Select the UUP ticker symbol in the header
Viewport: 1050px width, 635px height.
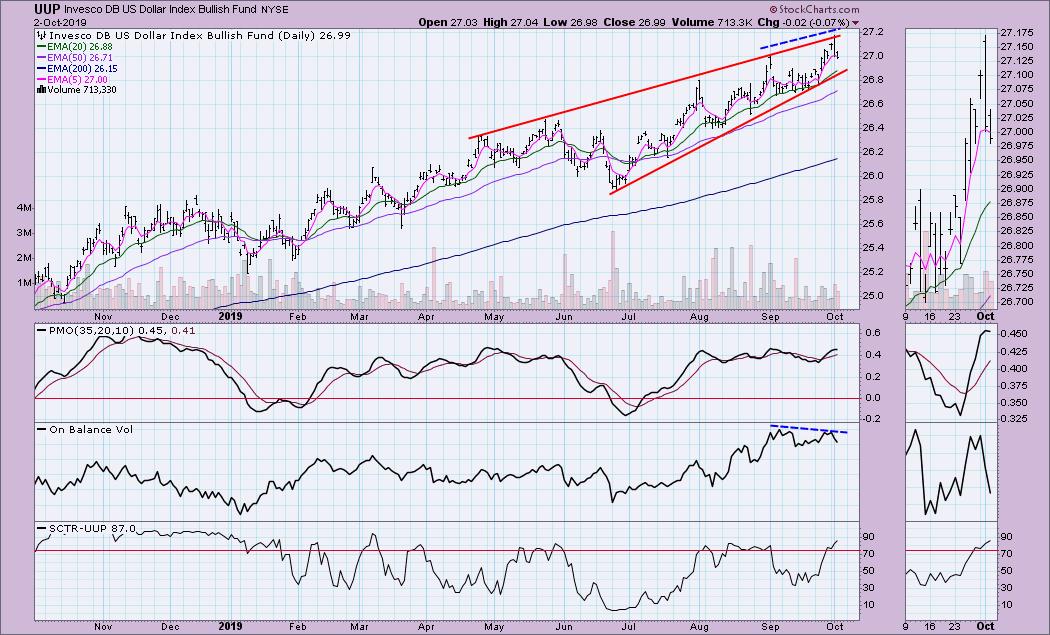(x=48, y=9)
